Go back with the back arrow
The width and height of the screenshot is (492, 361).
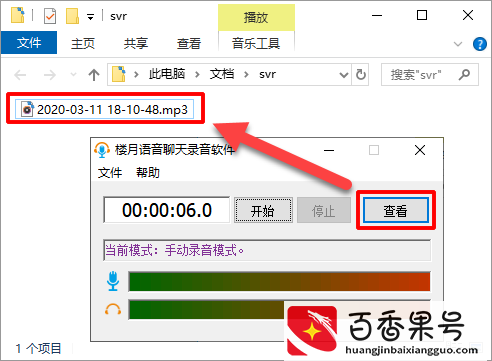pos(20,75)
